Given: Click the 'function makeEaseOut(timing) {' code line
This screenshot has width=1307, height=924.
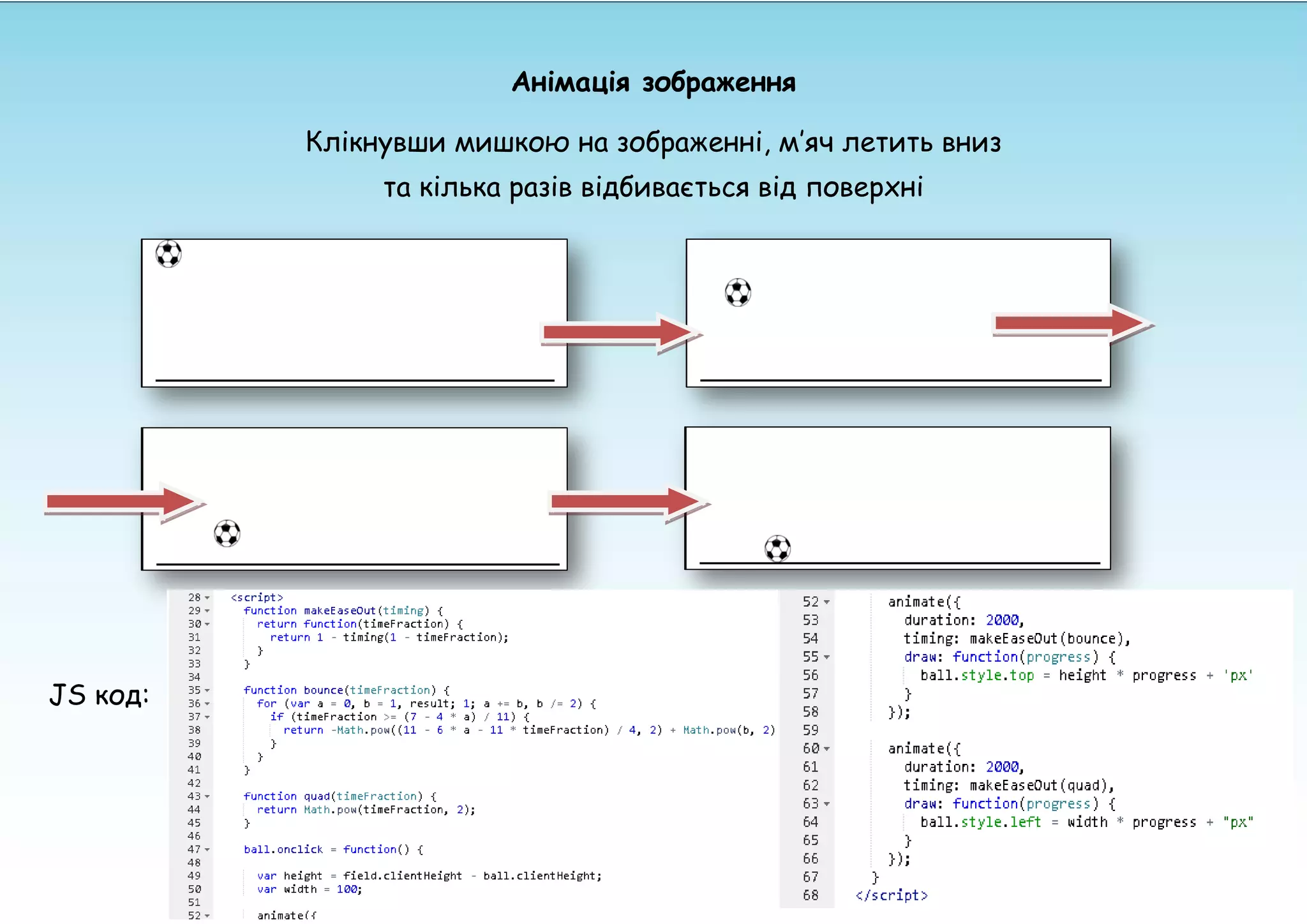Looking at the screenshot, I should click(343, 611).
